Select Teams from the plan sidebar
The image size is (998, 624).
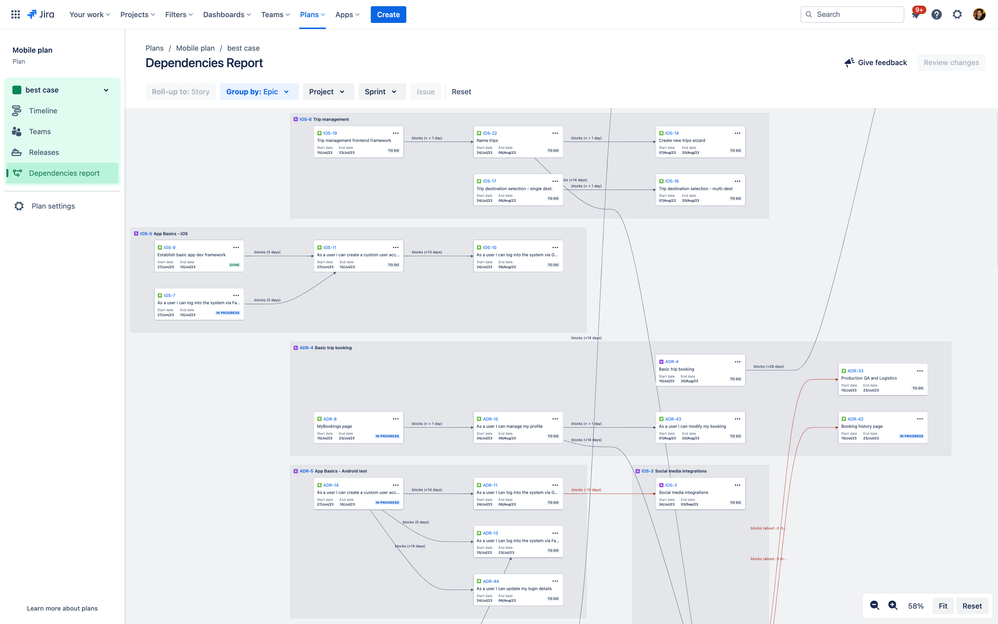[x=40, y=131]
